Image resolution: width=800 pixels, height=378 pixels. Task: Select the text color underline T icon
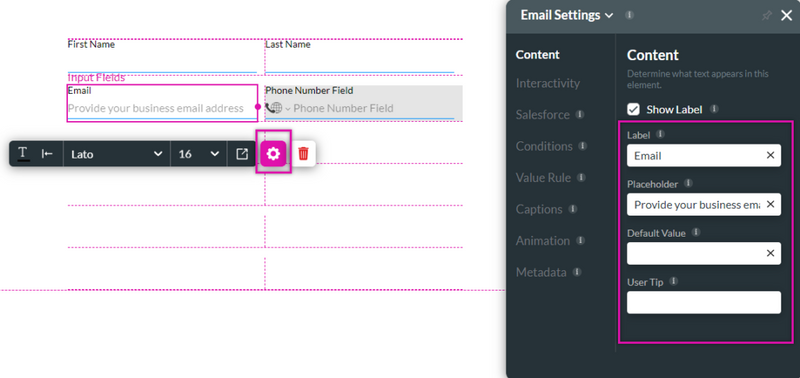(23, 154)
